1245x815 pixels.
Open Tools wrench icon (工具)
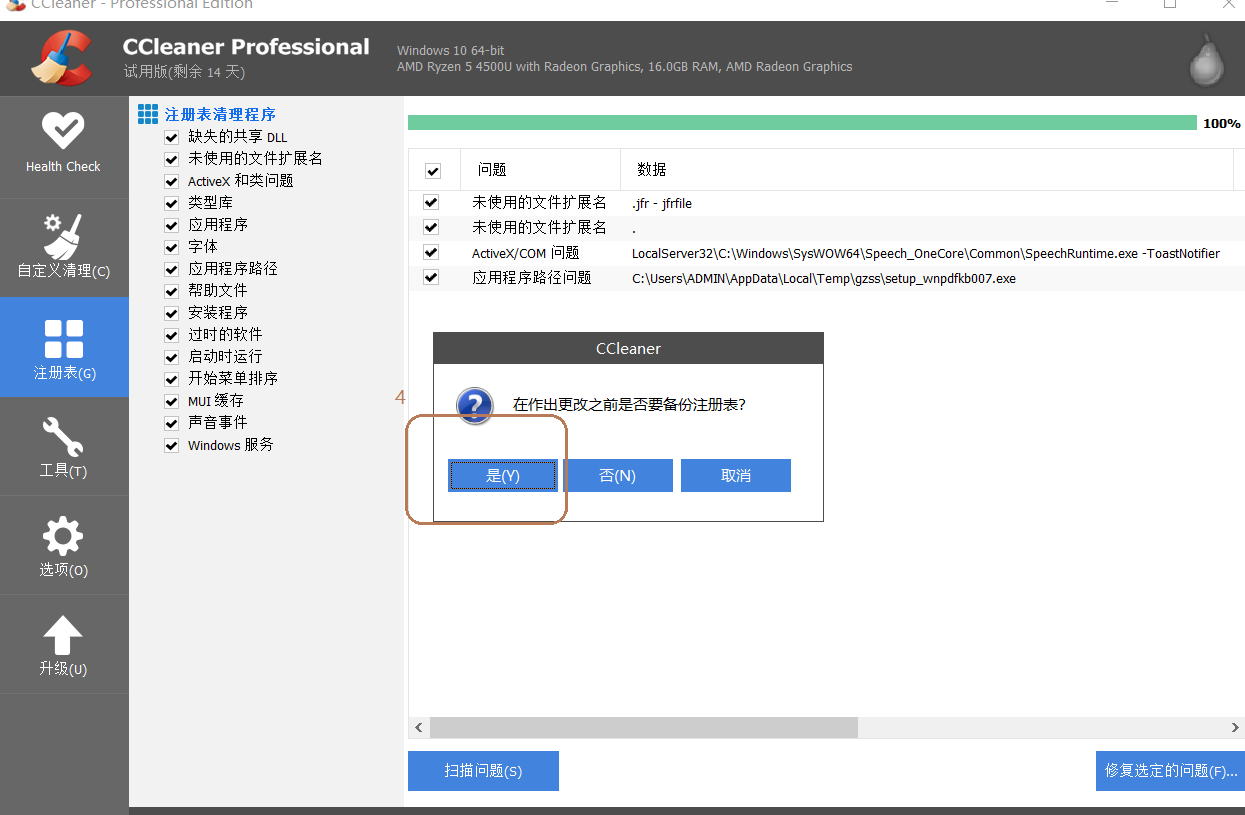pos(63,438)
